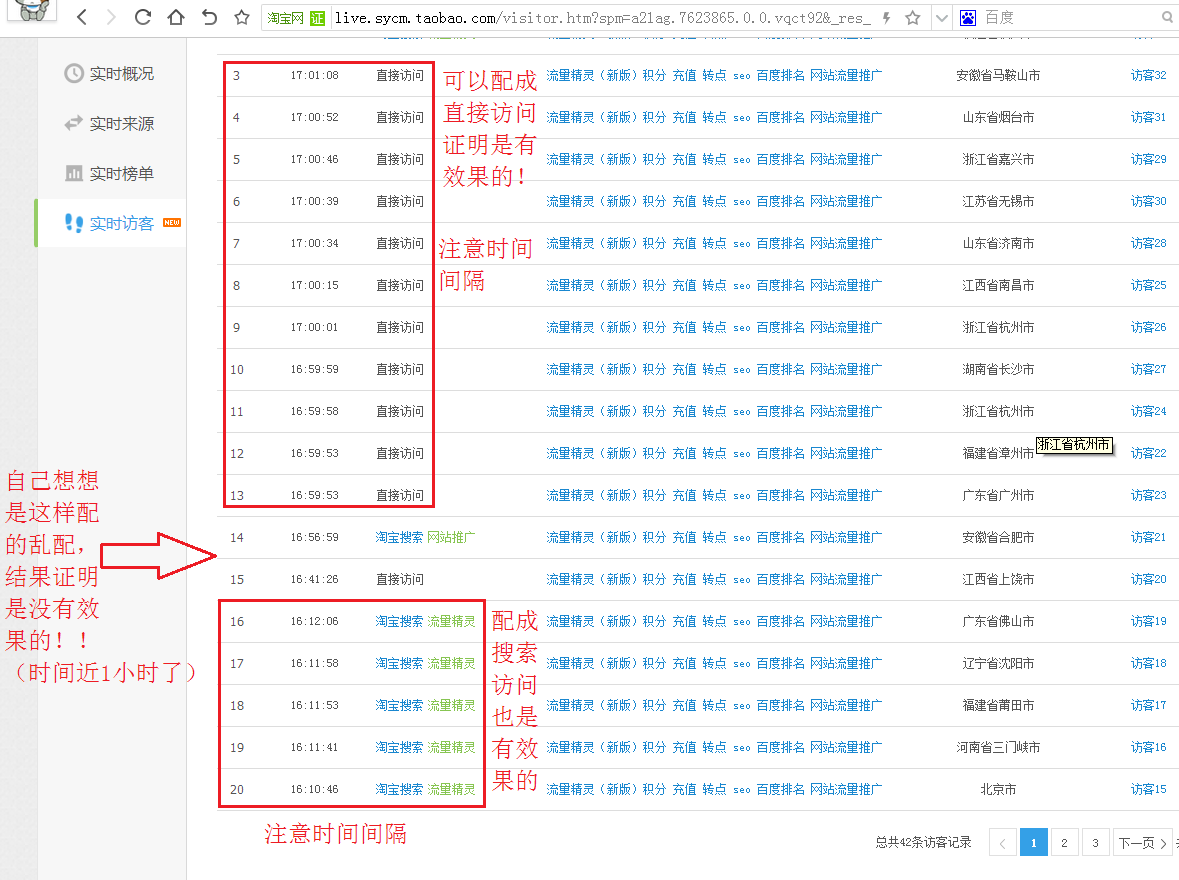Open the 访客17 visitor link
Screen dimensions: 1179x880
pyautogui.click(x=1148, y=706)
